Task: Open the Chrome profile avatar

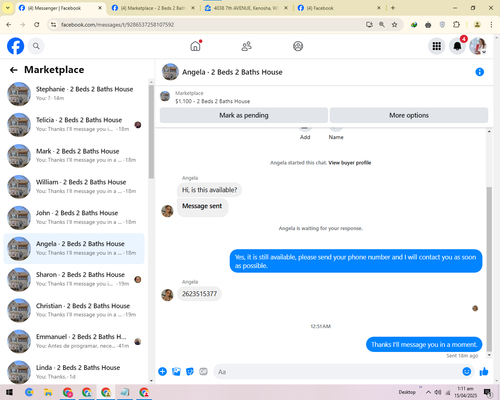Action: pos(477,25)
